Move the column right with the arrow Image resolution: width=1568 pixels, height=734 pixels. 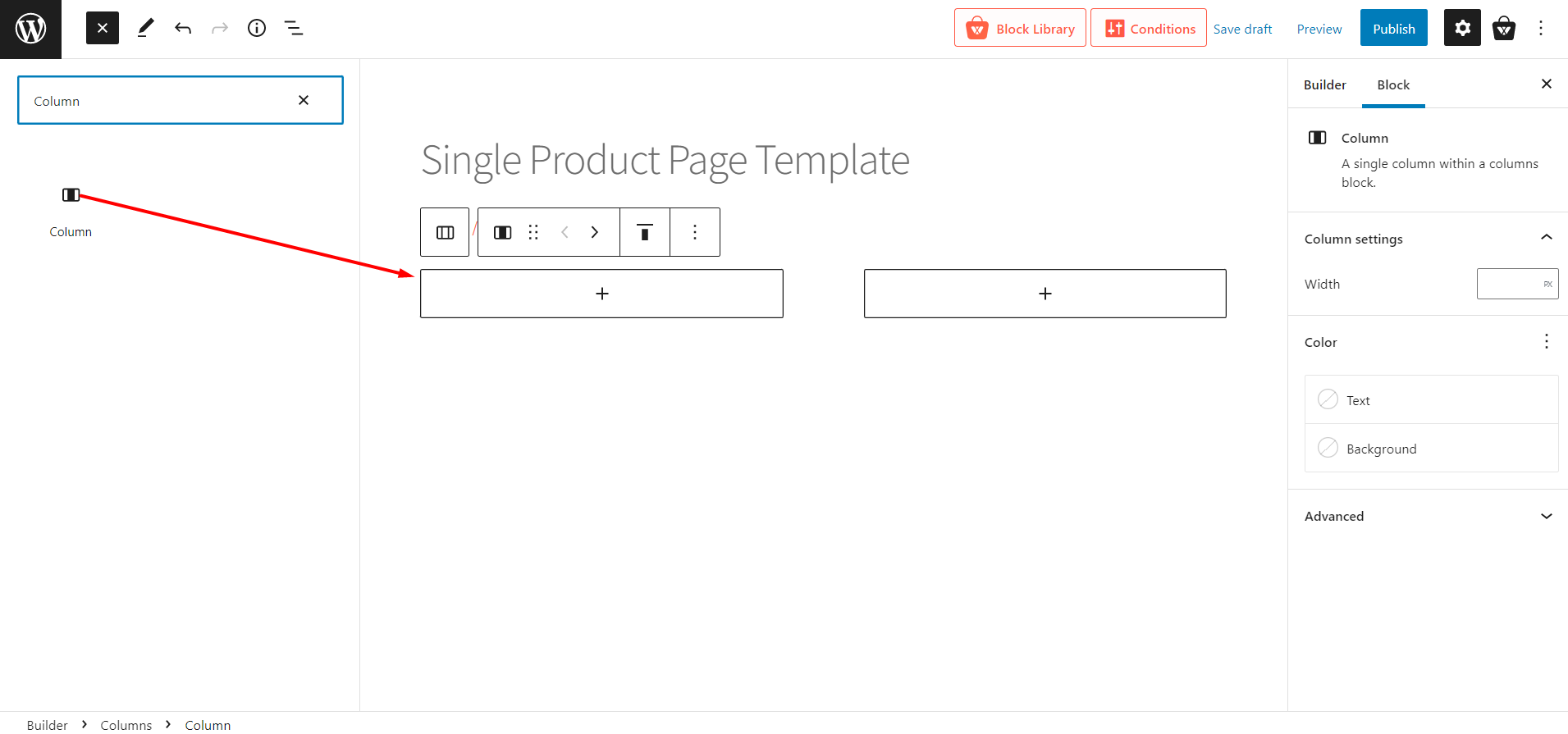pyautogui.click(x=595, y=232)
